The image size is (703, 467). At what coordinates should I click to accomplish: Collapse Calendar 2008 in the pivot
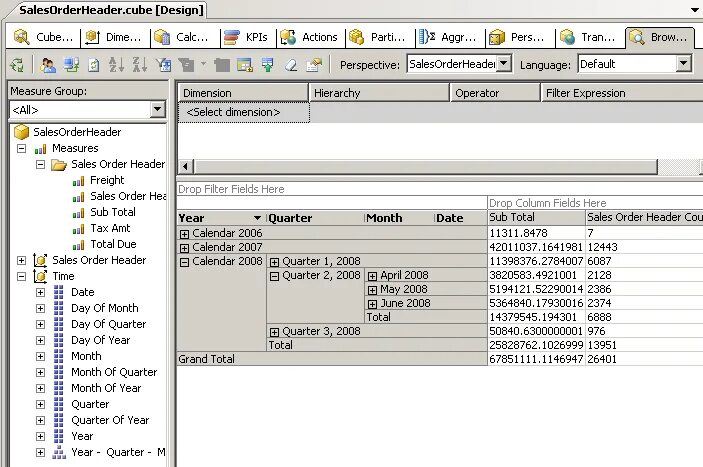pyautogui.click(x=184, y=262)
